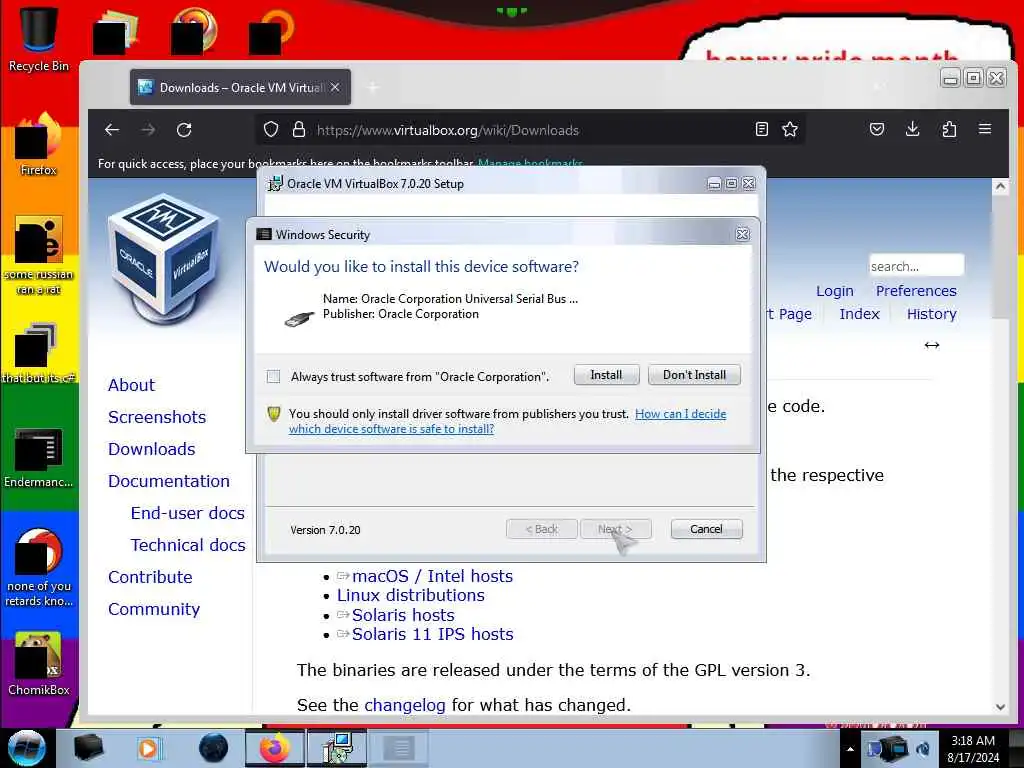Open Screenshots in site sidebar

[157, 417]
